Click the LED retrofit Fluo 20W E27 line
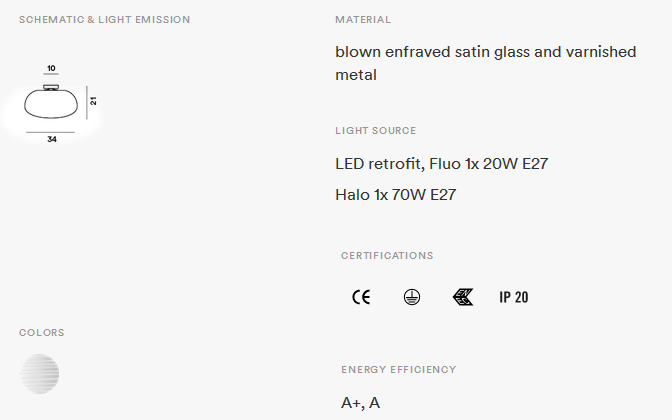672x420 pixels. tap(441, 164)
